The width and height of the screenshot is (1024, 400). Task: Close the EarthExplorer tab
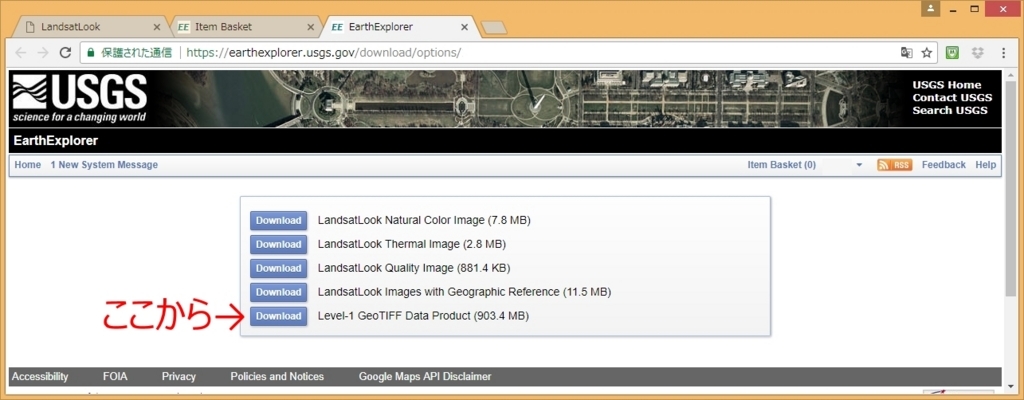(x=464, y=27)
